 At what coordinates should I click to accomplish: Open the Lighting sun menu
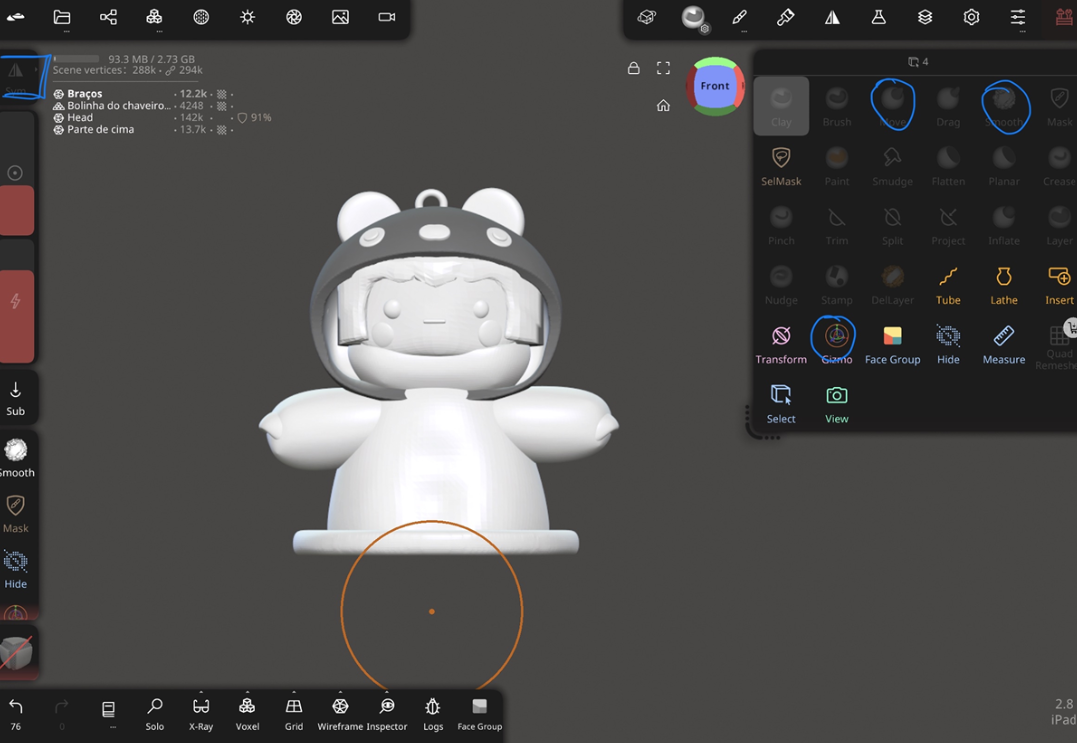click(247, 17)
